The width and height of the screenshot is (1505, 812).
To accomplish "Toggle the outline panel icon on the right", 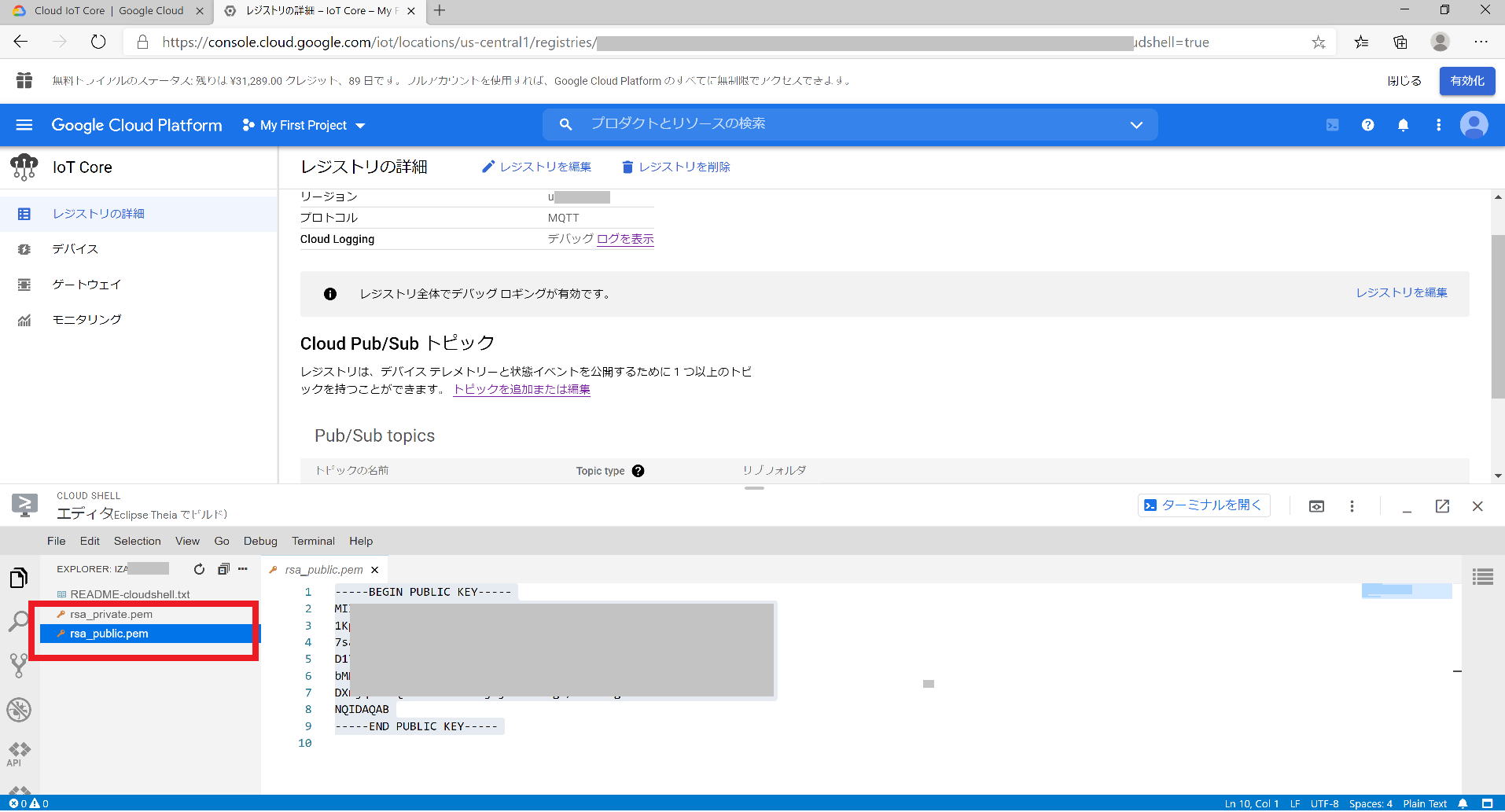I will coord(1482,577).
